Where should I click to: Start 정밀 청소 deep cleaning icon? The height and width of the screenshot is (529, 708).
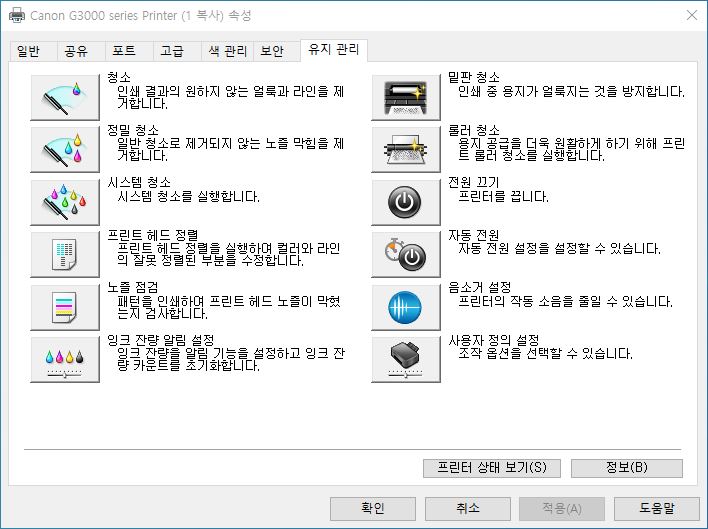coord(65,149)
